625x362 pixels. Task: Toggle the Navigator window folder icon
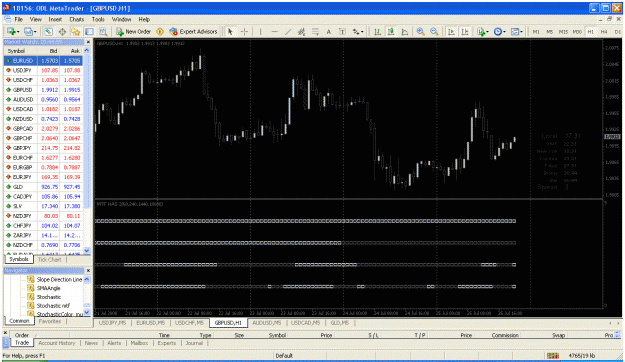tap(75, 31)
